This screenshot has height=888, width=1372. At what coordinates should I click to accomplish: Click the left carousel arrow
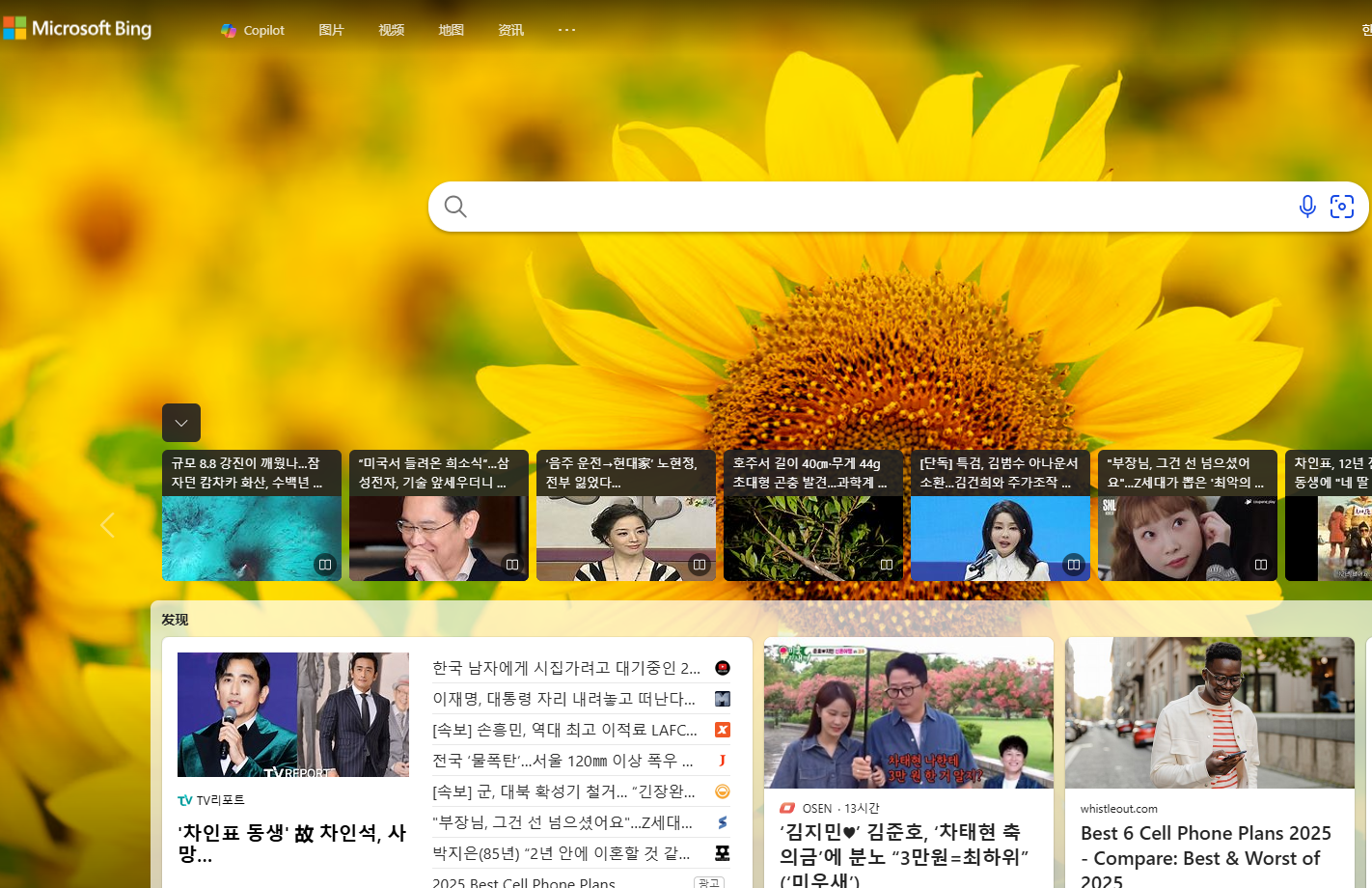click(107, 525)
